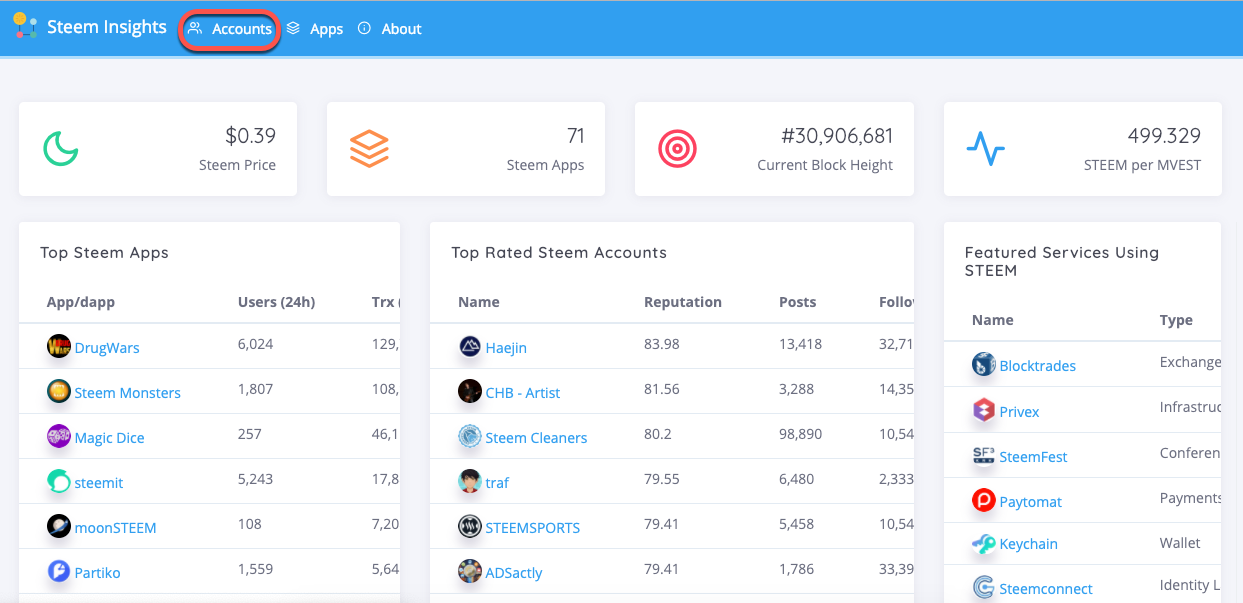Image resolution: width=1243 pixels, height=603 pixels.
Task: Open the Accounts menu item
Action: [x=229, y=29]
